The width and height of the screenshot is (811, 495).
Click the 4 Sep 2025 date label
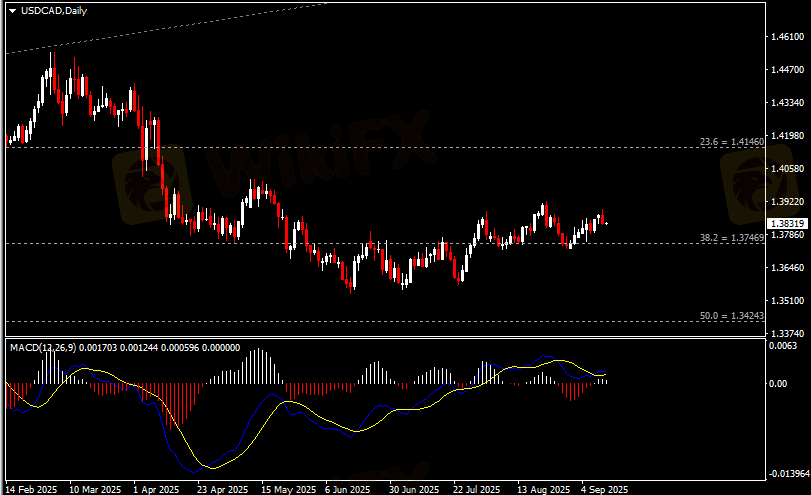point(604,489)
